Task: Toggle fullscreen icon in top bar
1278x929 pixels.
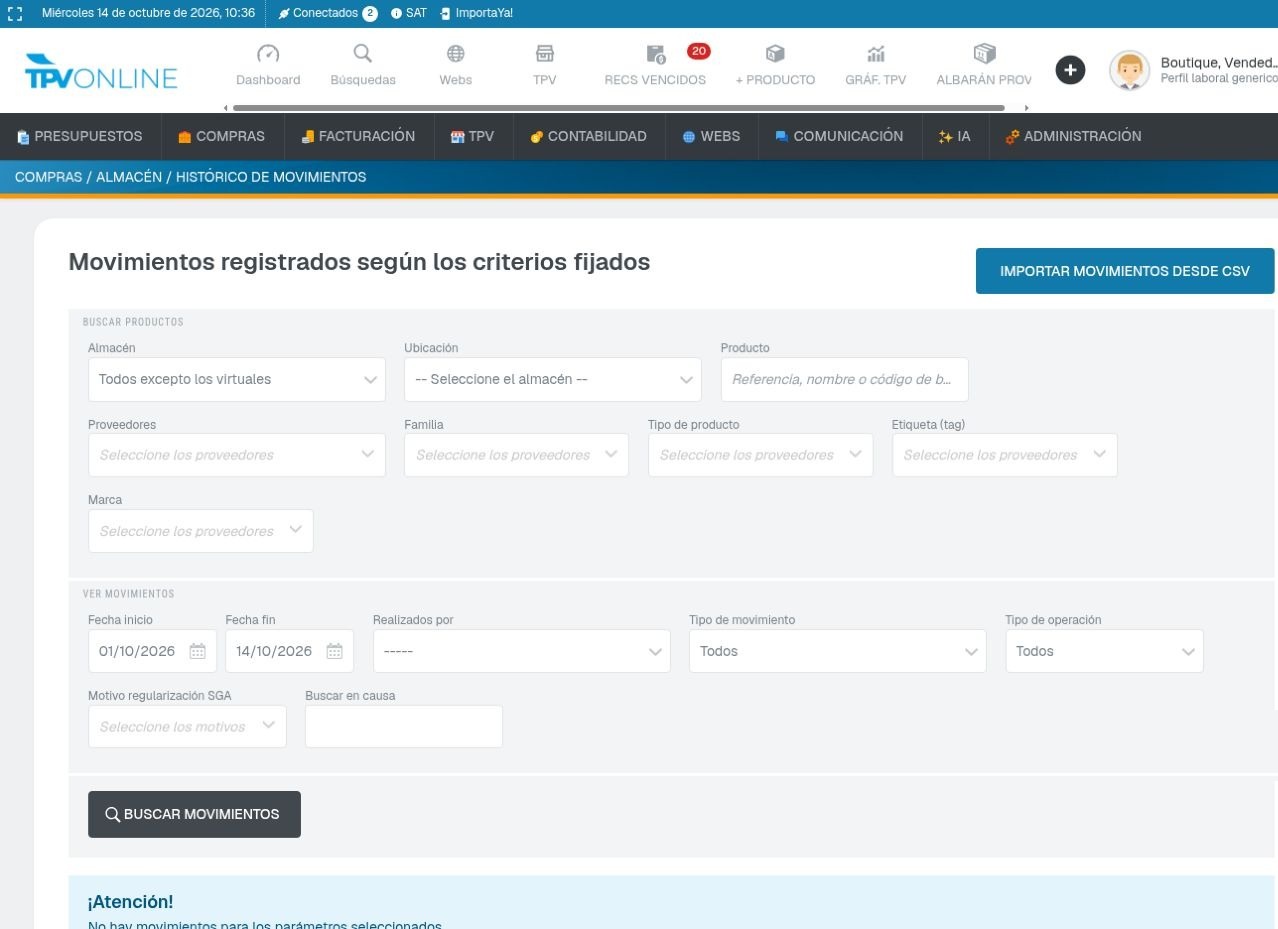Action: pos(15,14)
